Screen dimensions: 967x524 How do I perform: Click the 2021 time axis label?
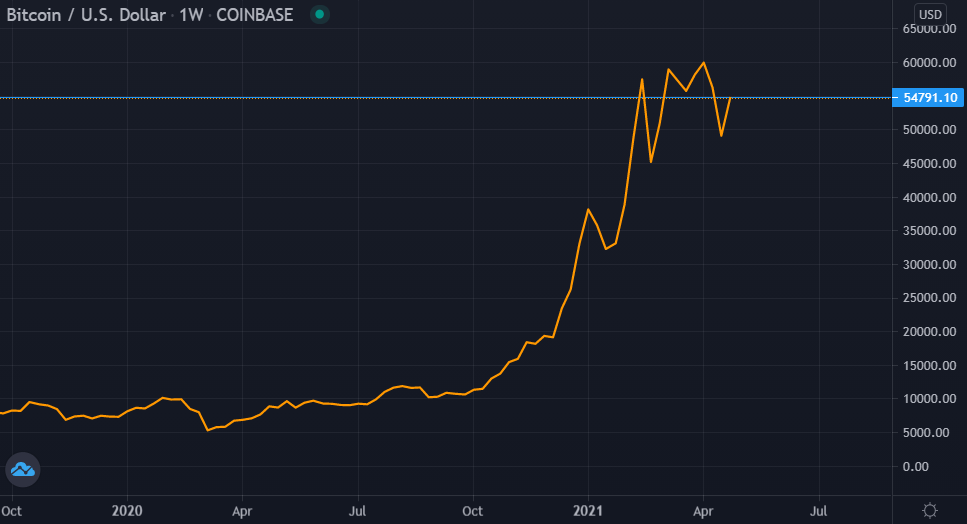click(588, 511)
